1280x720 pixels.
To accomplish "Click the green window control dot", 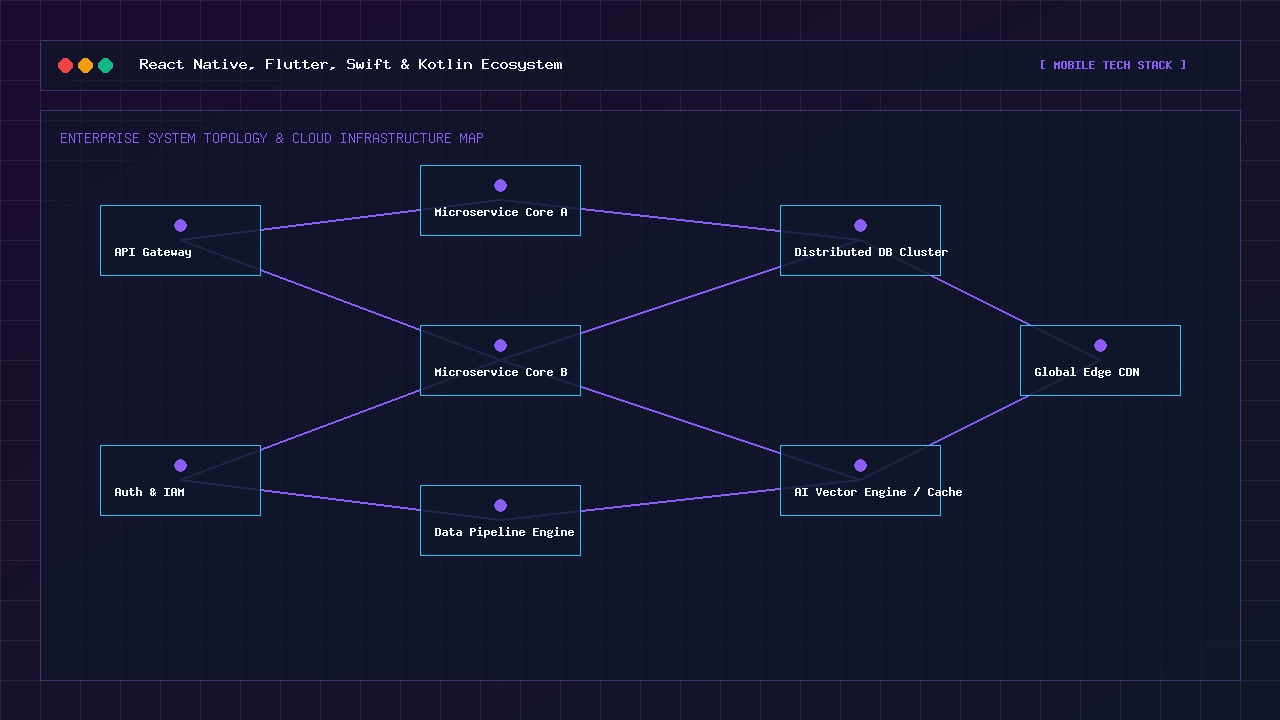I will pyautogui.click(x=106, y=65).
